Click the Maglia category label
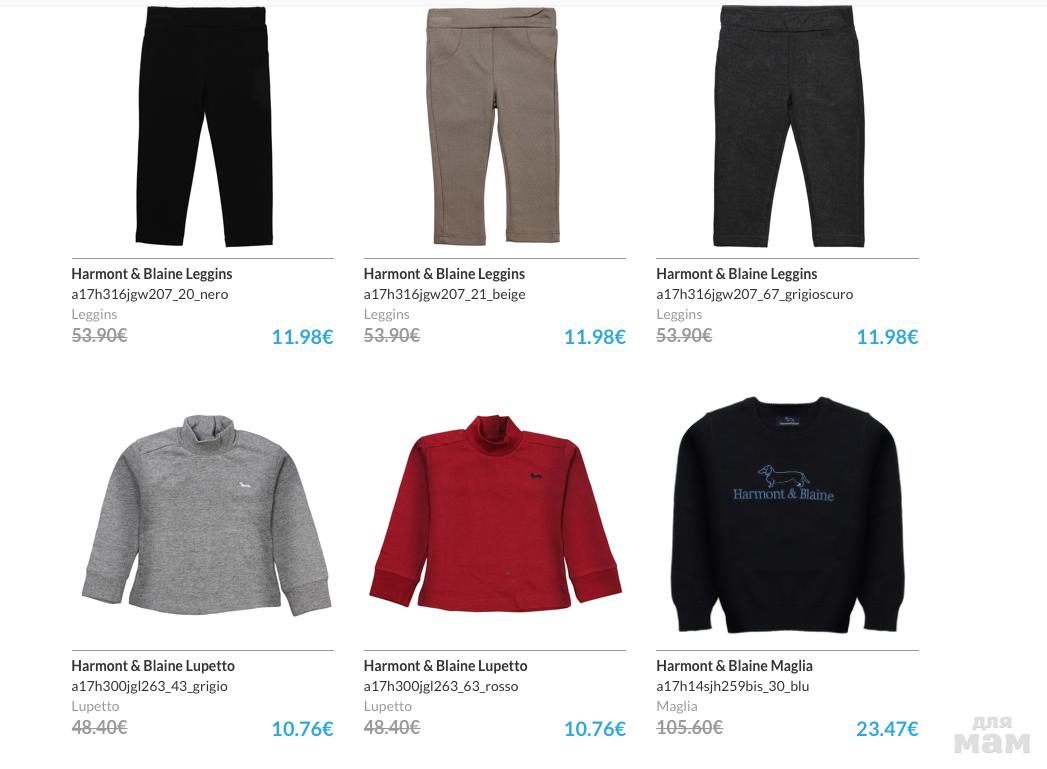 click(676, 706)
